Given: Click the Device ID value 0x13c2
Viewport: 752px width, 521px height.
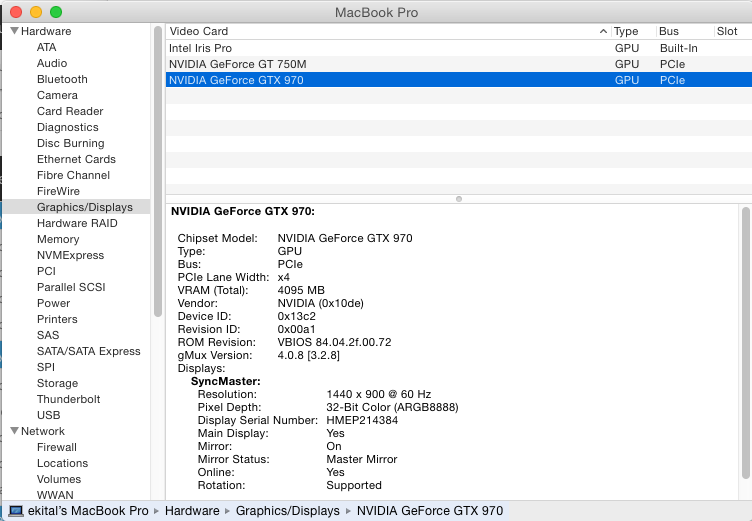Looking at the screenshot, I should click(x=296, y=316).
